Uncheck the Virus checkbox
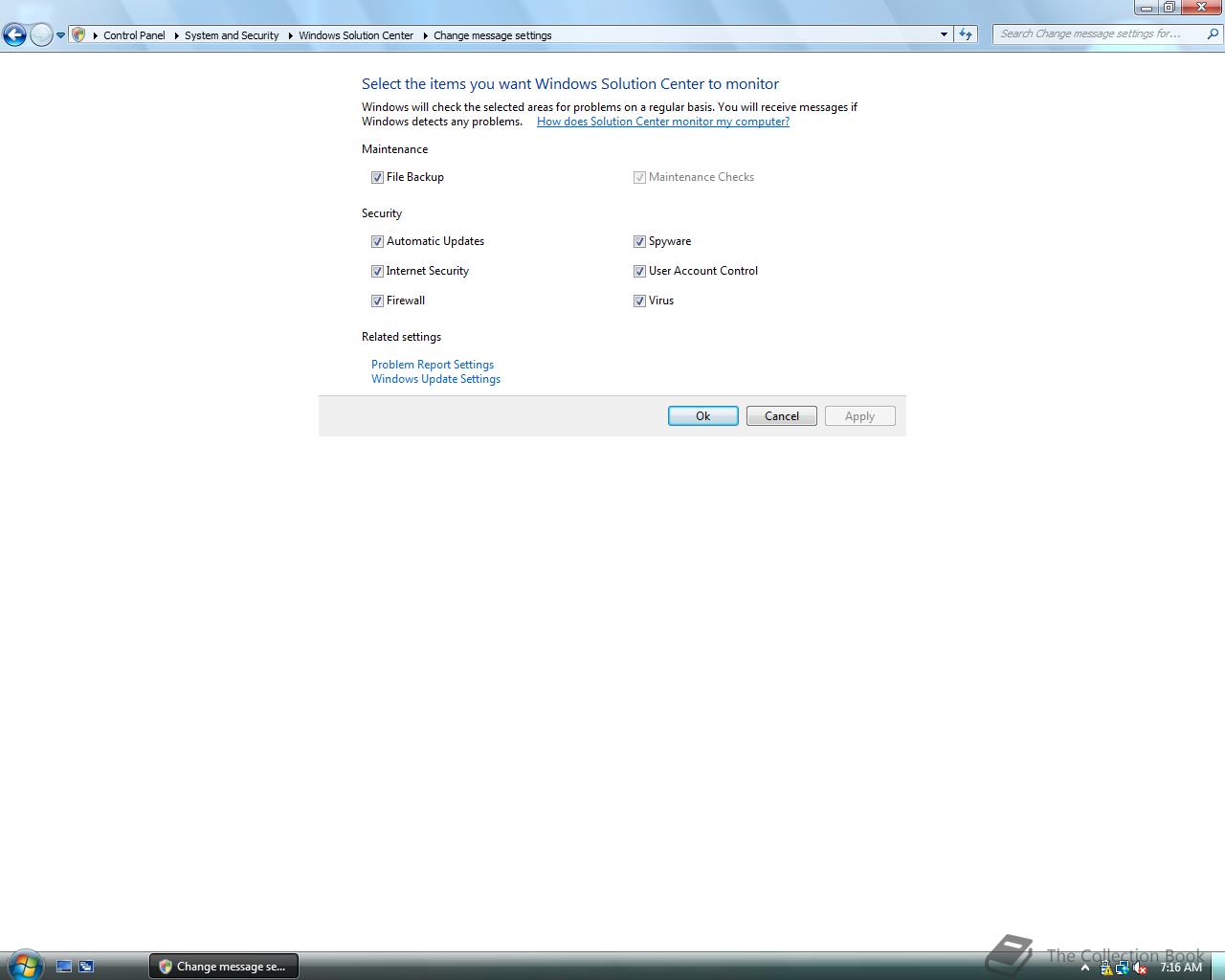1225x980 pixels. (x=639, y=301)
